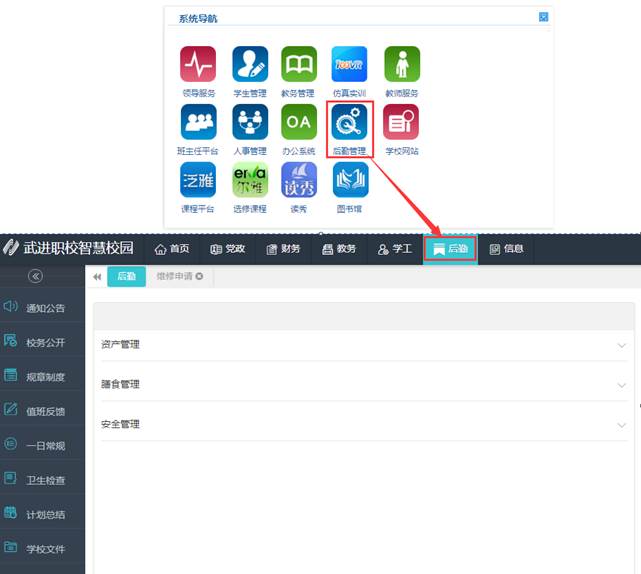Screen dimensions: 641x574
Task: Close the 维修申请 tab
Action: pos(199,276)
